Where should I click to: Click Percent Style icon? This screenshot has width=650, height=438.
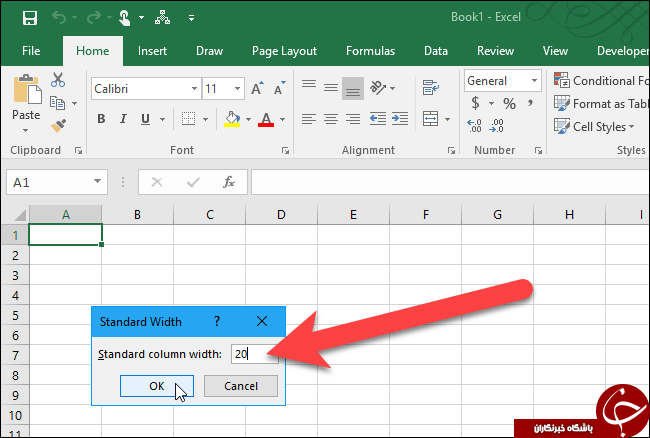pyautogui.click(x=509, y=103)
